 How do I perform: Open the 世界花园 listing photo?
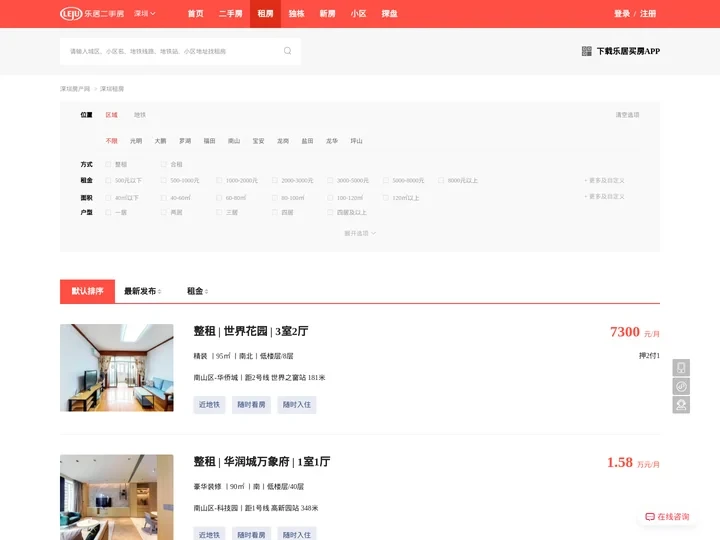pos(117,368)
